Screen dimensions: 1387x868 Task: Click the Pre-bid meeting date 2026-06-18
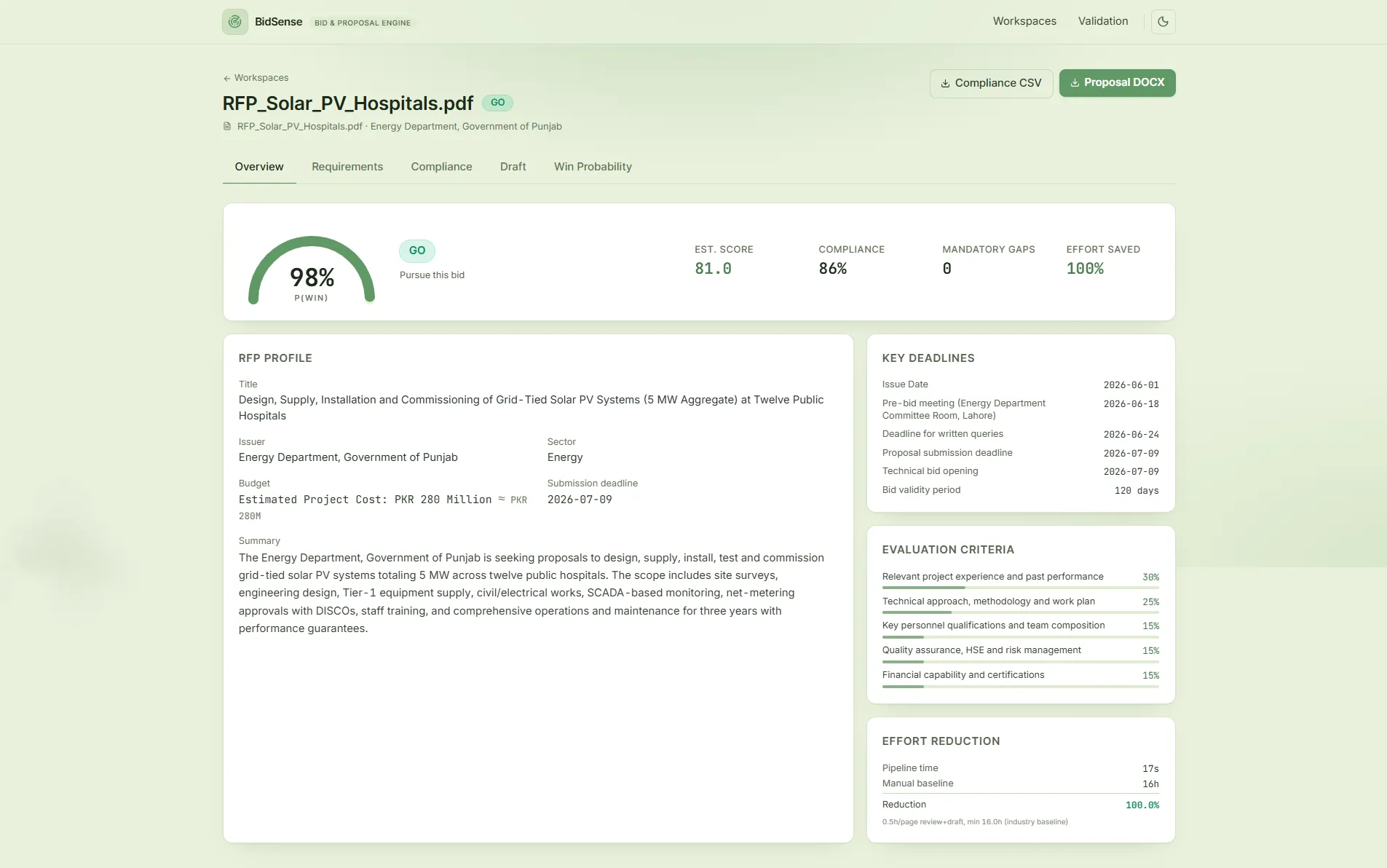pyautogui.click(x=1131, y=404)
